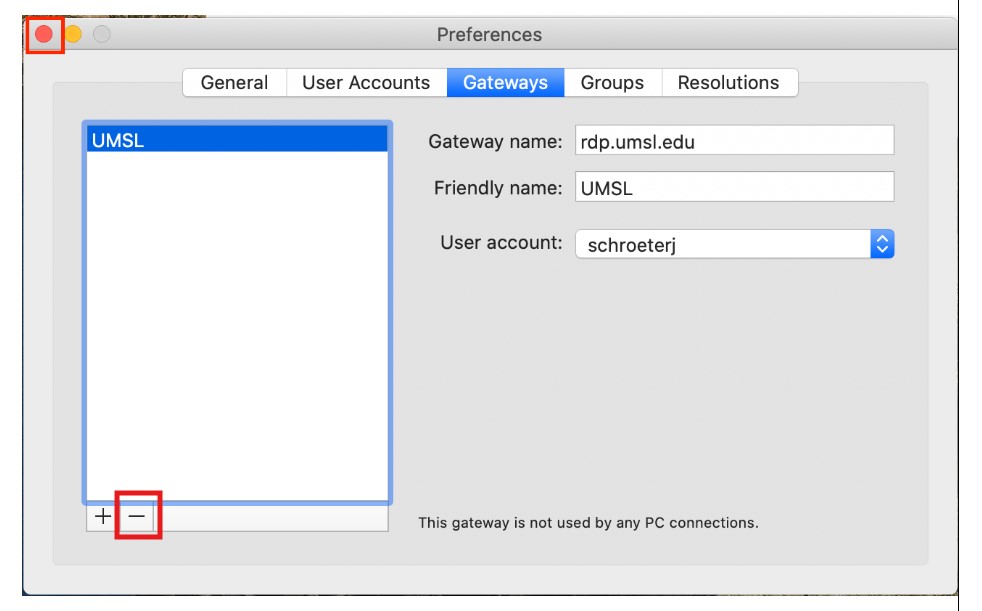Add a new gateway with plus button
Screen dimensions: 982x611
tap(103, 516)
